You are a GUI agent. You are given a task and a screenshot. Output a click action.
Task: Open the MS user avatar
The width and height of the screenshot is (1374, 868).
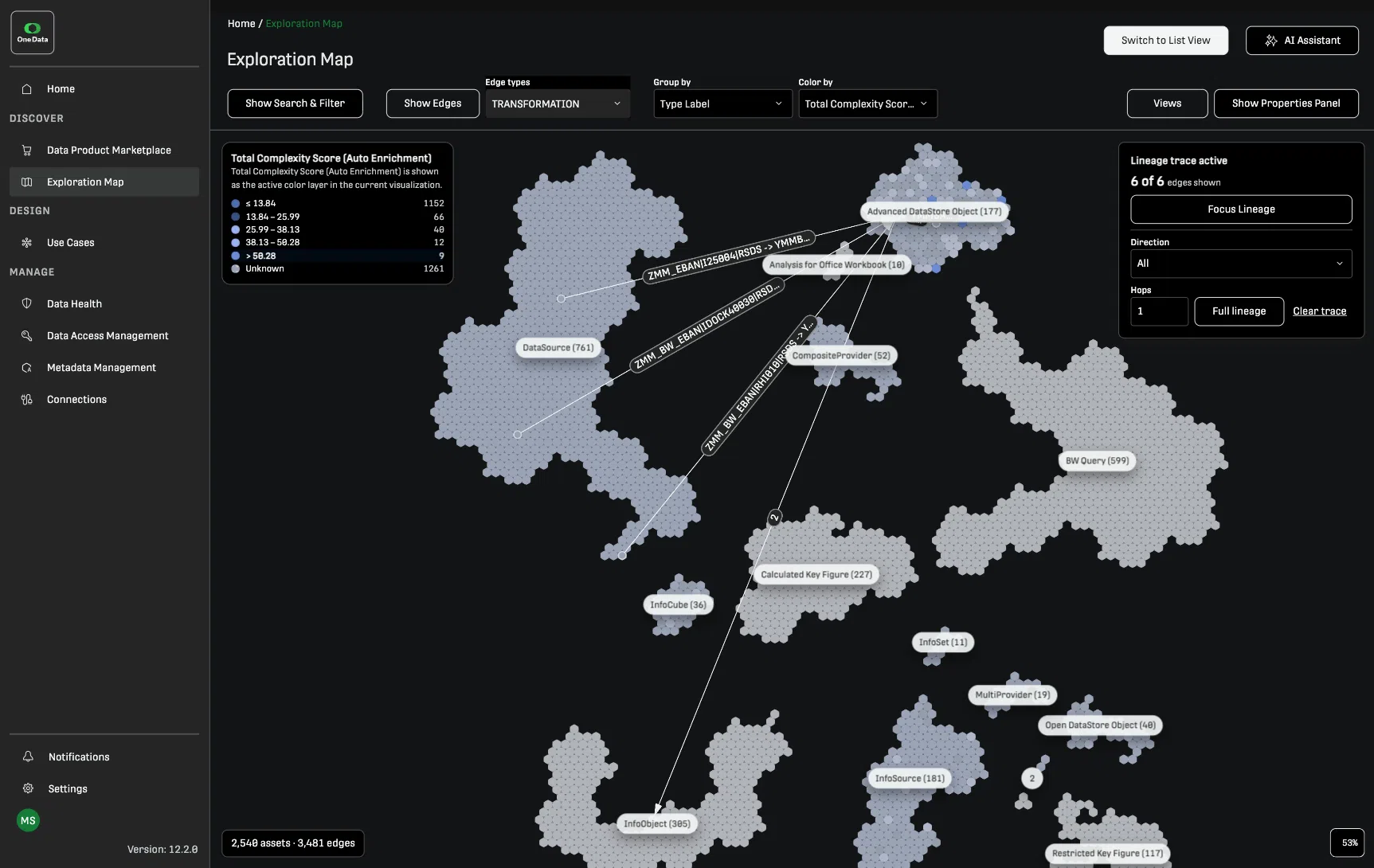coord(28,821)
